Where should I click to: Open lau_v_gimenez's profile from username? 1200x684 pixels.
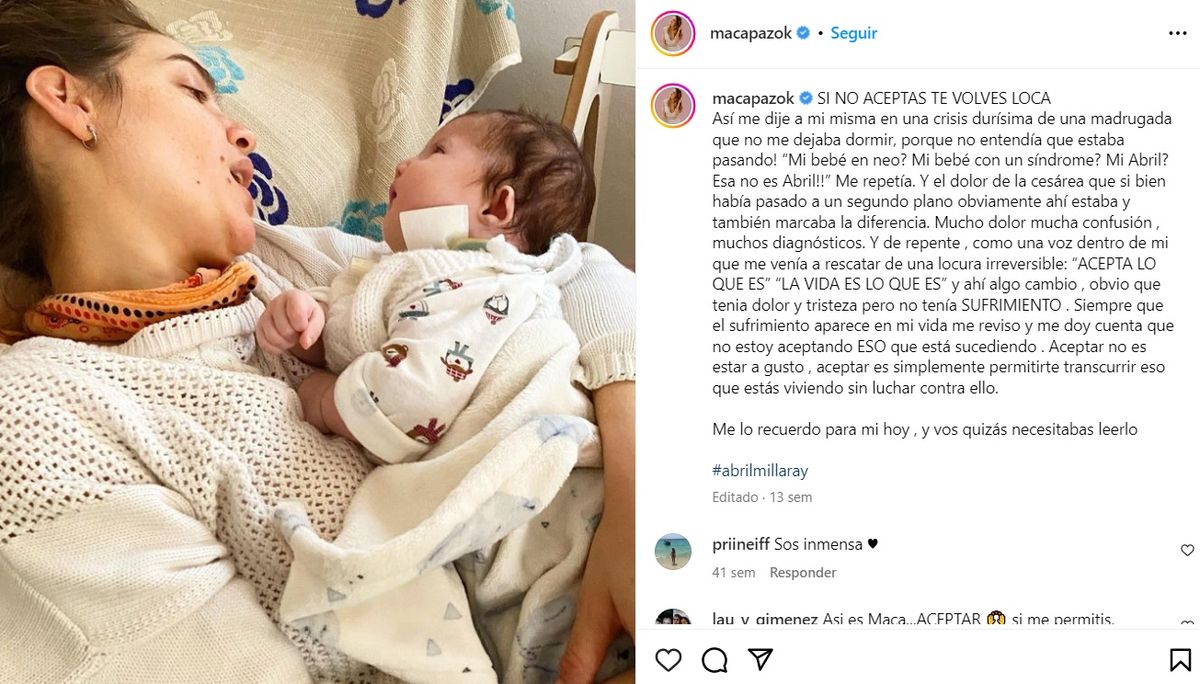[x=765, y=620]
